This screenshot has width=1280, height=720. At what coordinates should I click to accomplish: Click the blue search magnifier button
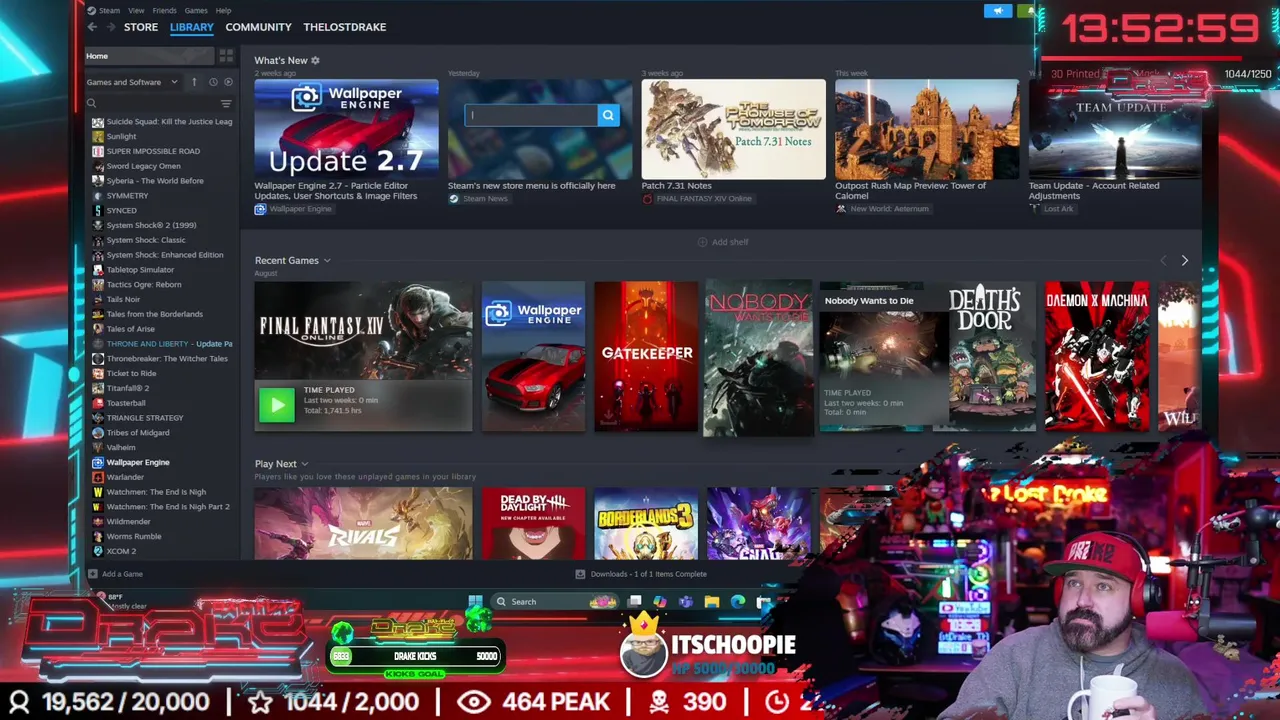point(608,116)
